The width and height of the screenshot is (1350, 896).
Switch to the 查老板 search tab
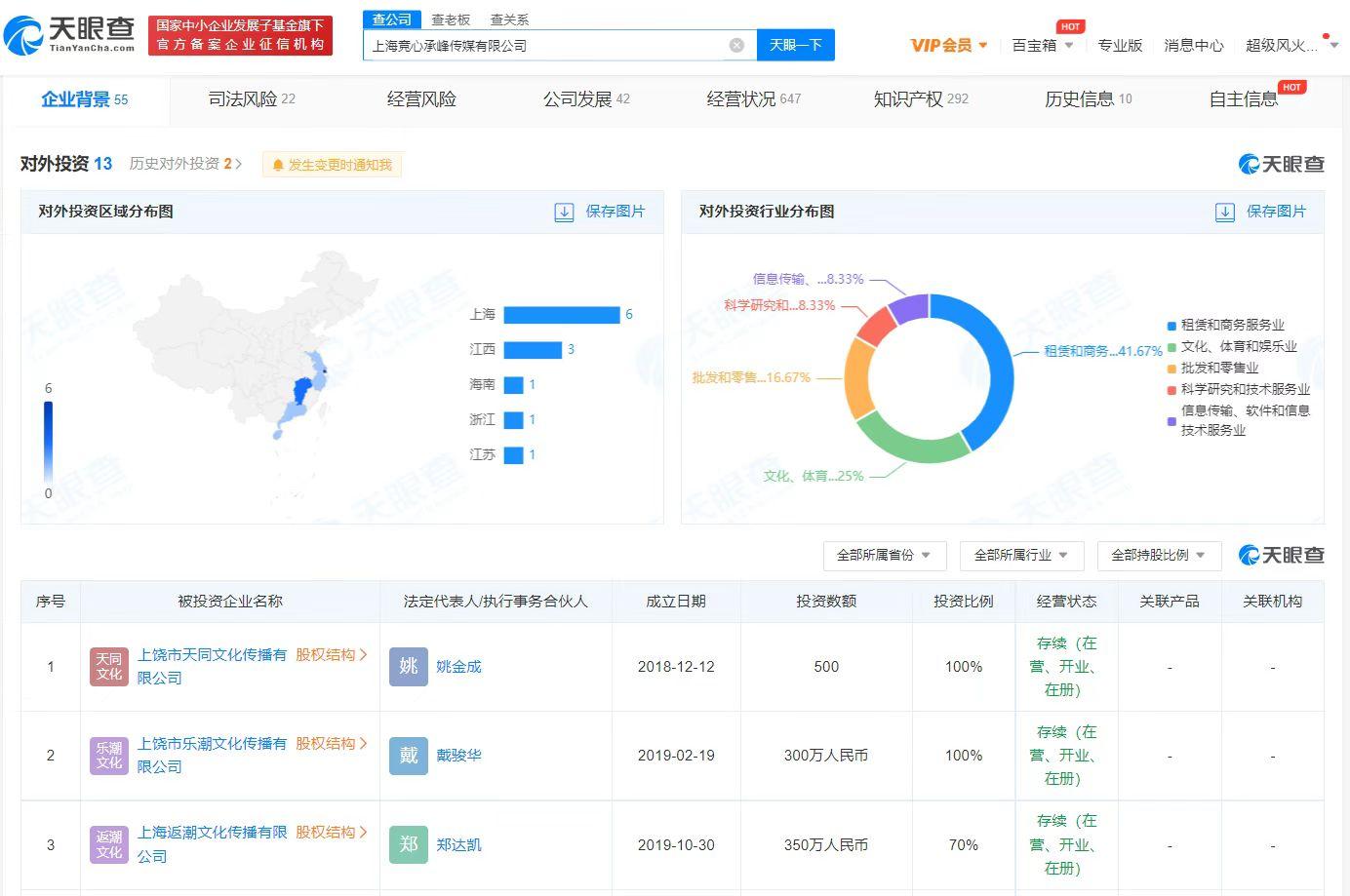[x=451, y=19]
